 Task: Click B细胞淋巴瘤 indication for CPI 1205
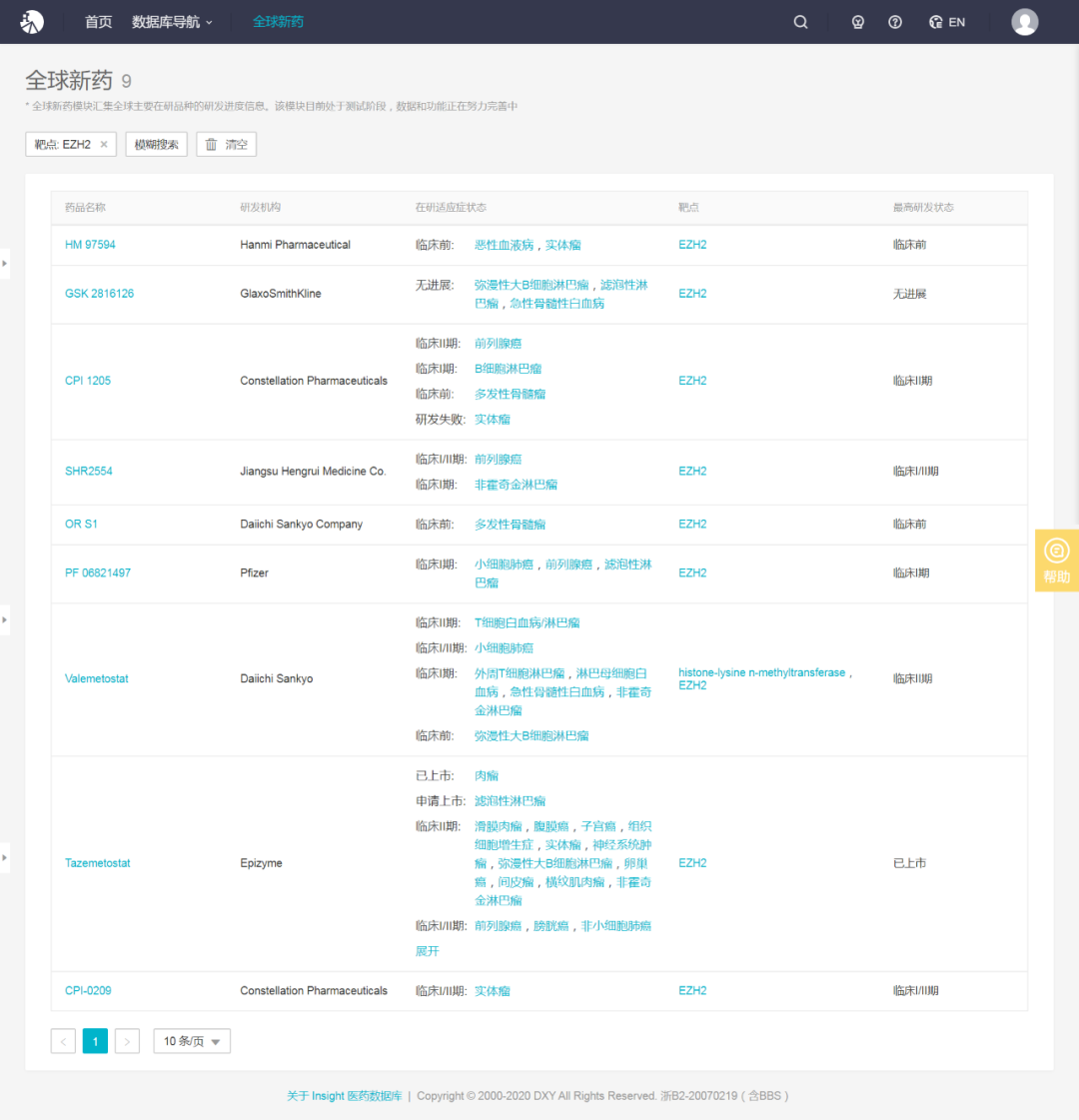click(x=508, y=369)
